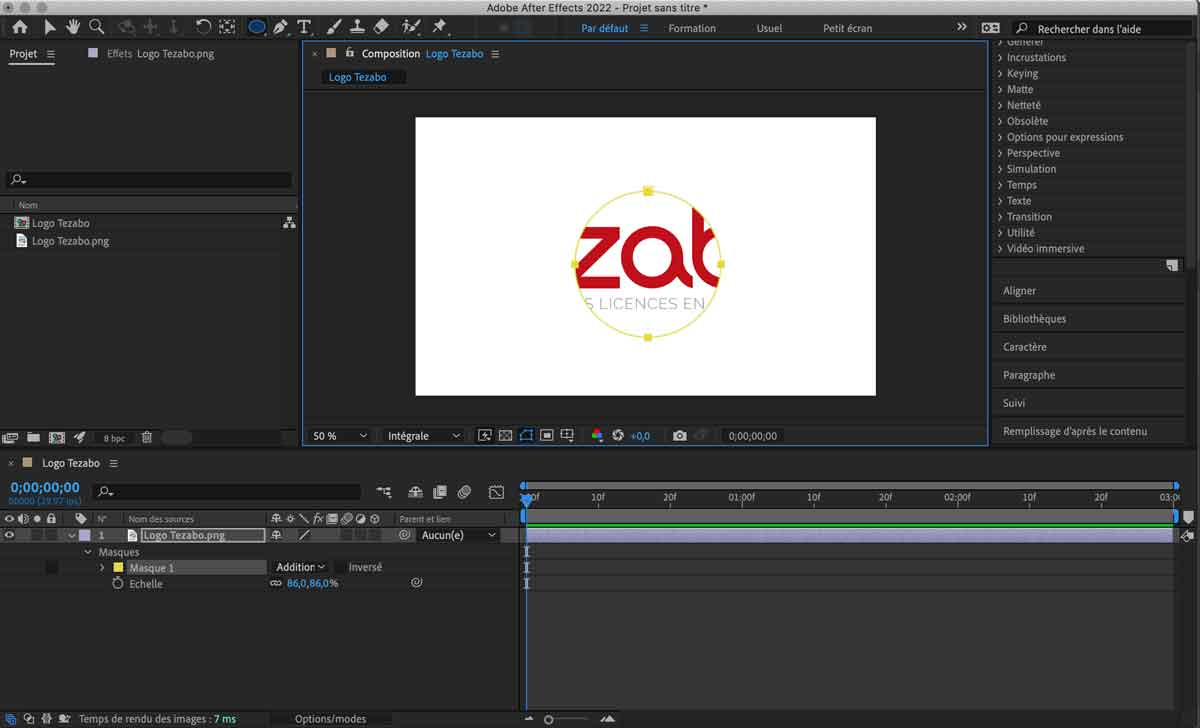Image resolution: width=1200 pixels, height=728 pixels.
Task: Select the Clone Stamp tool
Action: (357, 27)
